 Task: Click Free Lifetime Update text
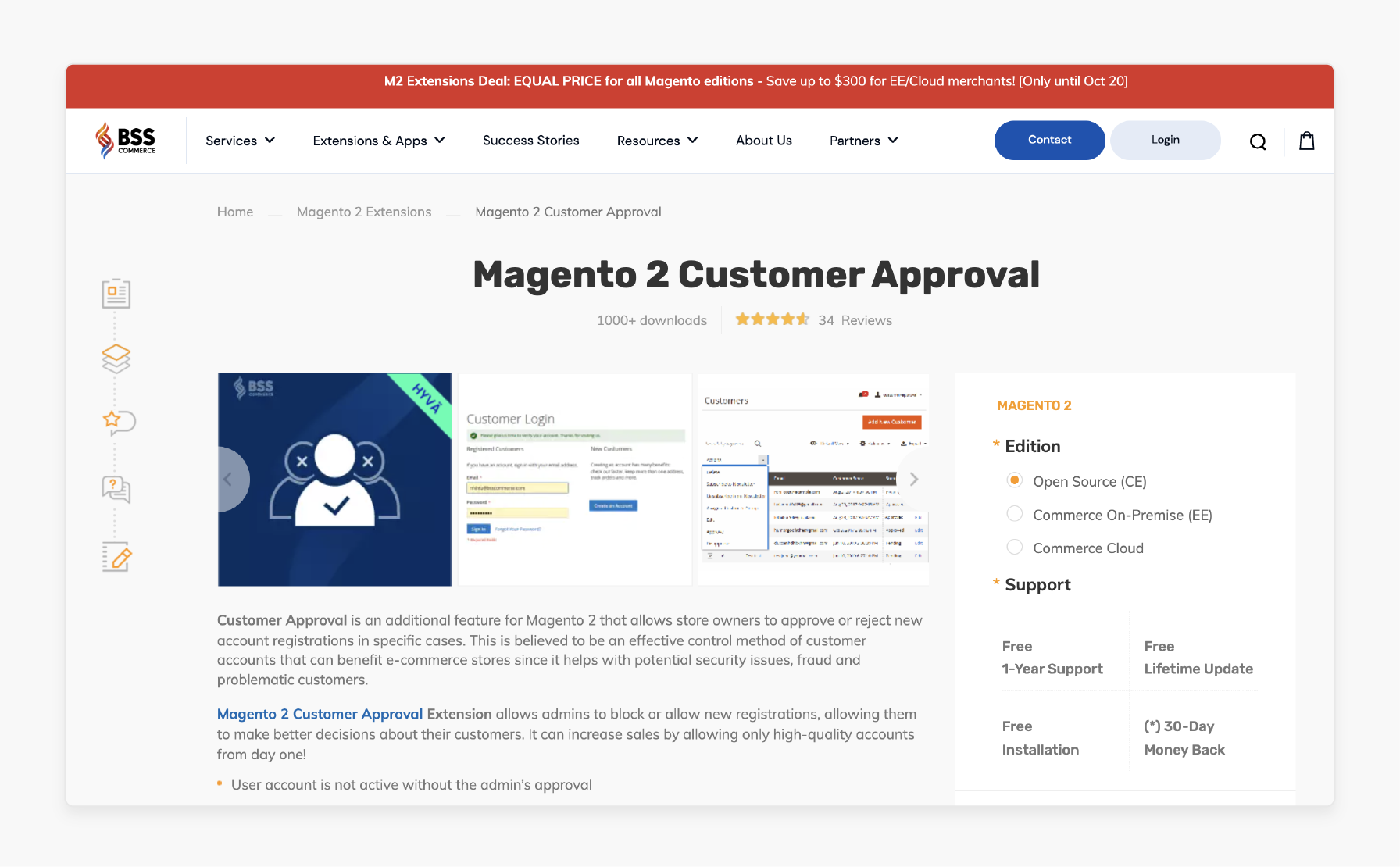pyautogui.click(x=1198, y=657)
